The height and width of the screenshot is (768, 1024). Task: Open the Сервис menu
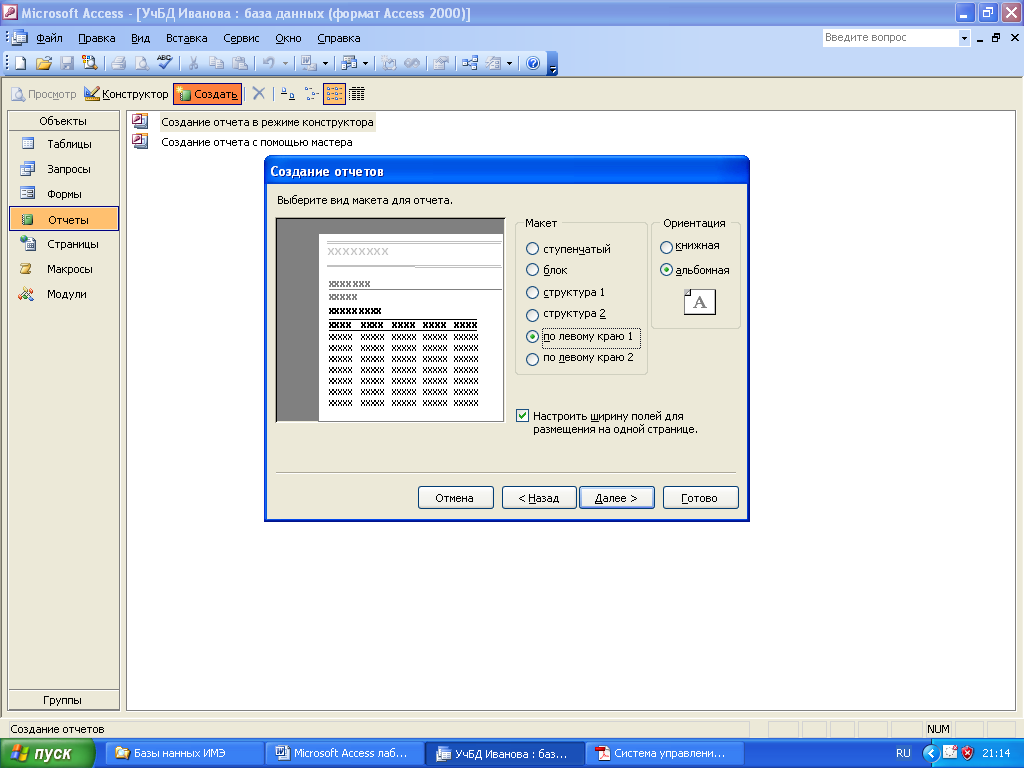coord(241,38)
